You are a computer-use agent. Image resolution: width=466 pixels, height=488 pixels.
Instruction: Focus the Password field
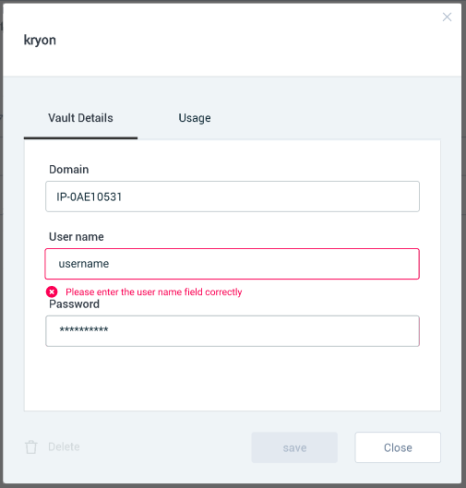coord(232,331)
